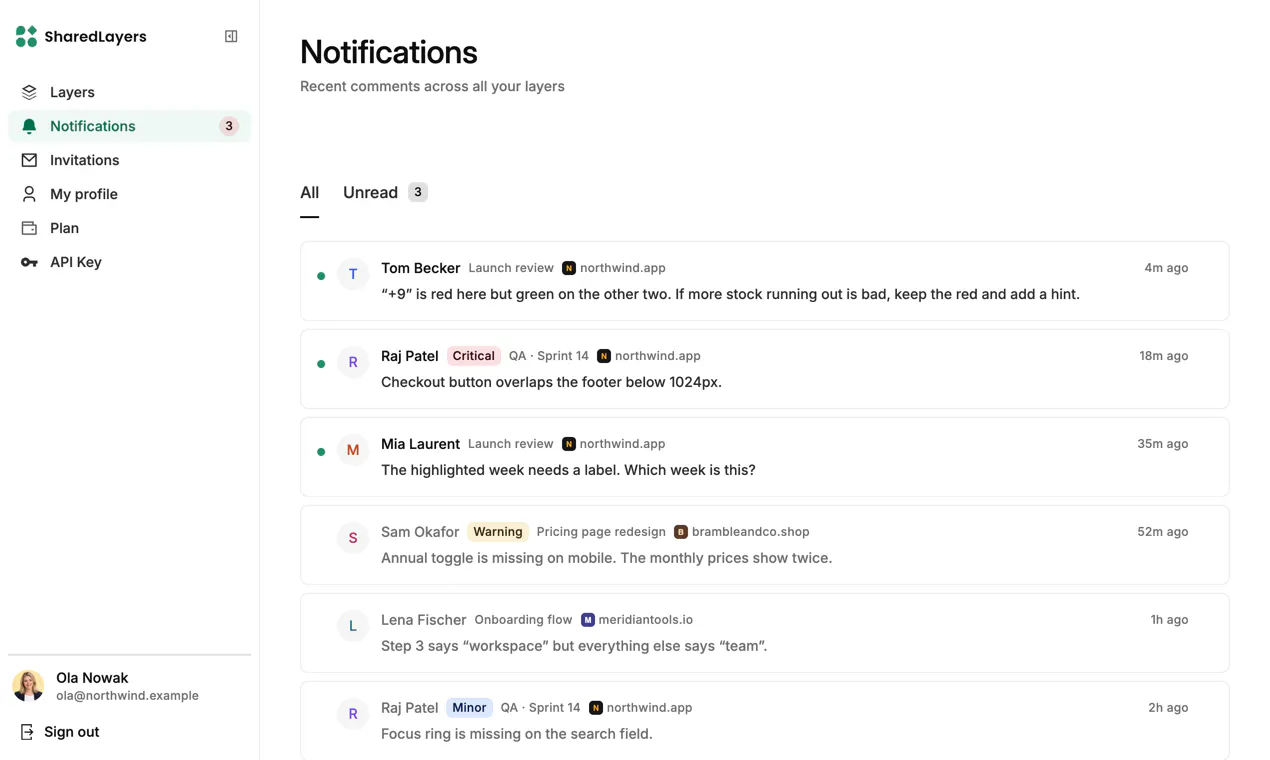The width and height of the screenshot is (1270, 760).
Task: Switch to the Unread tab
Action: click(x=385, y=192)
